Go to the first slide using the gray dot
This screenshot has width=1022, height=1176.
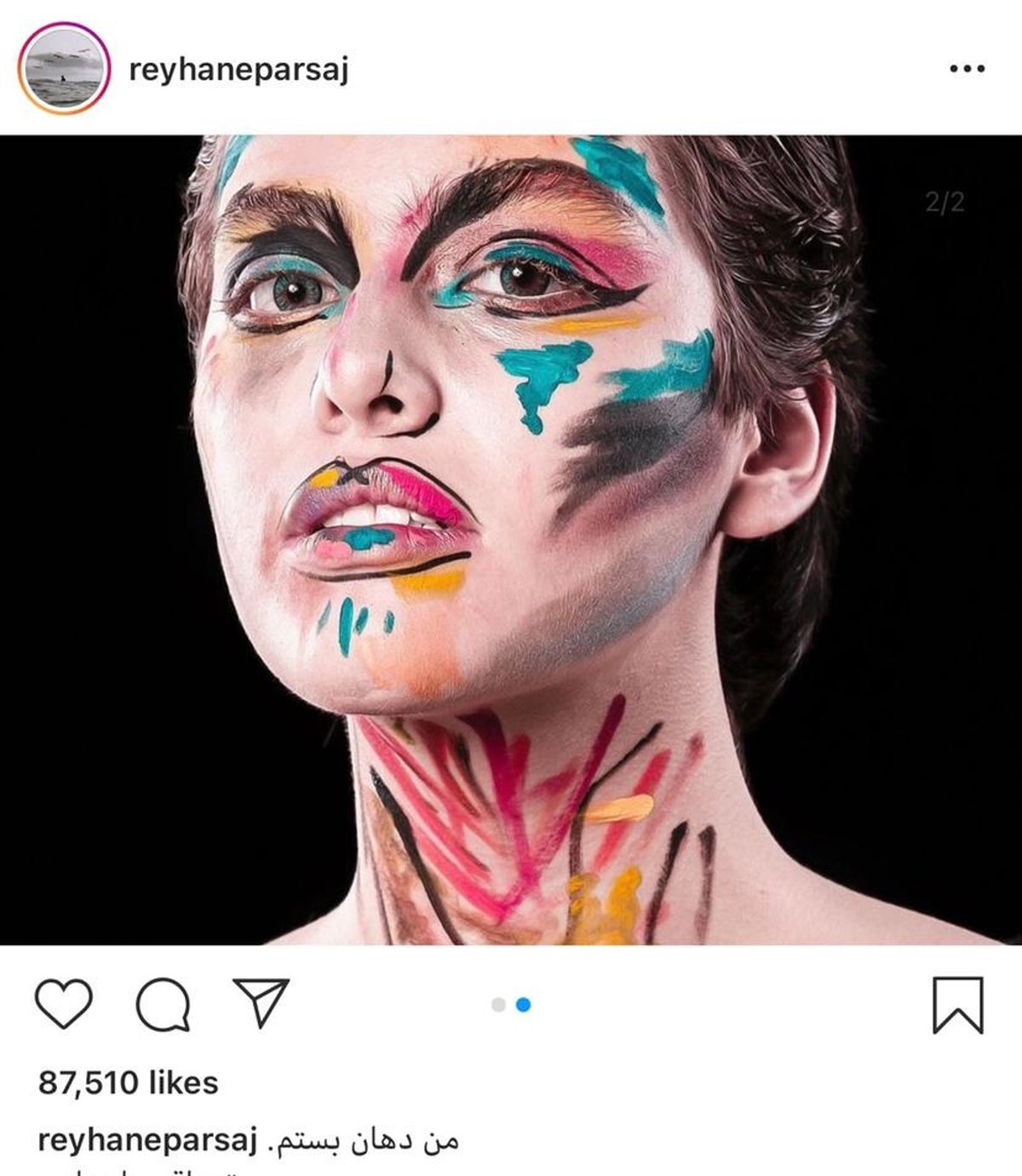[499, 1005]
